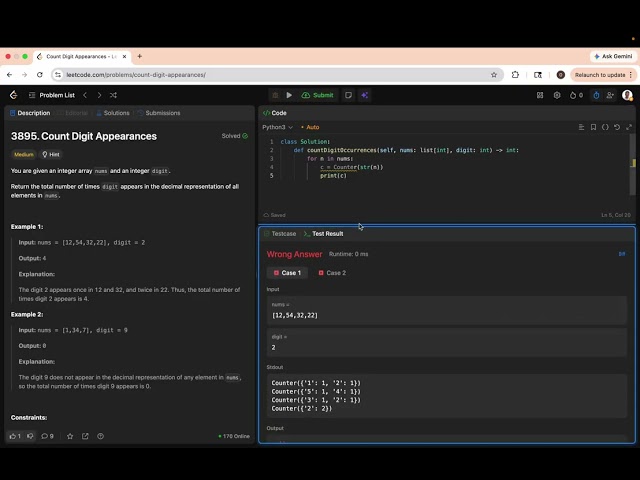Toggle the dislike thumbs-down button

[x=30, y=436]
